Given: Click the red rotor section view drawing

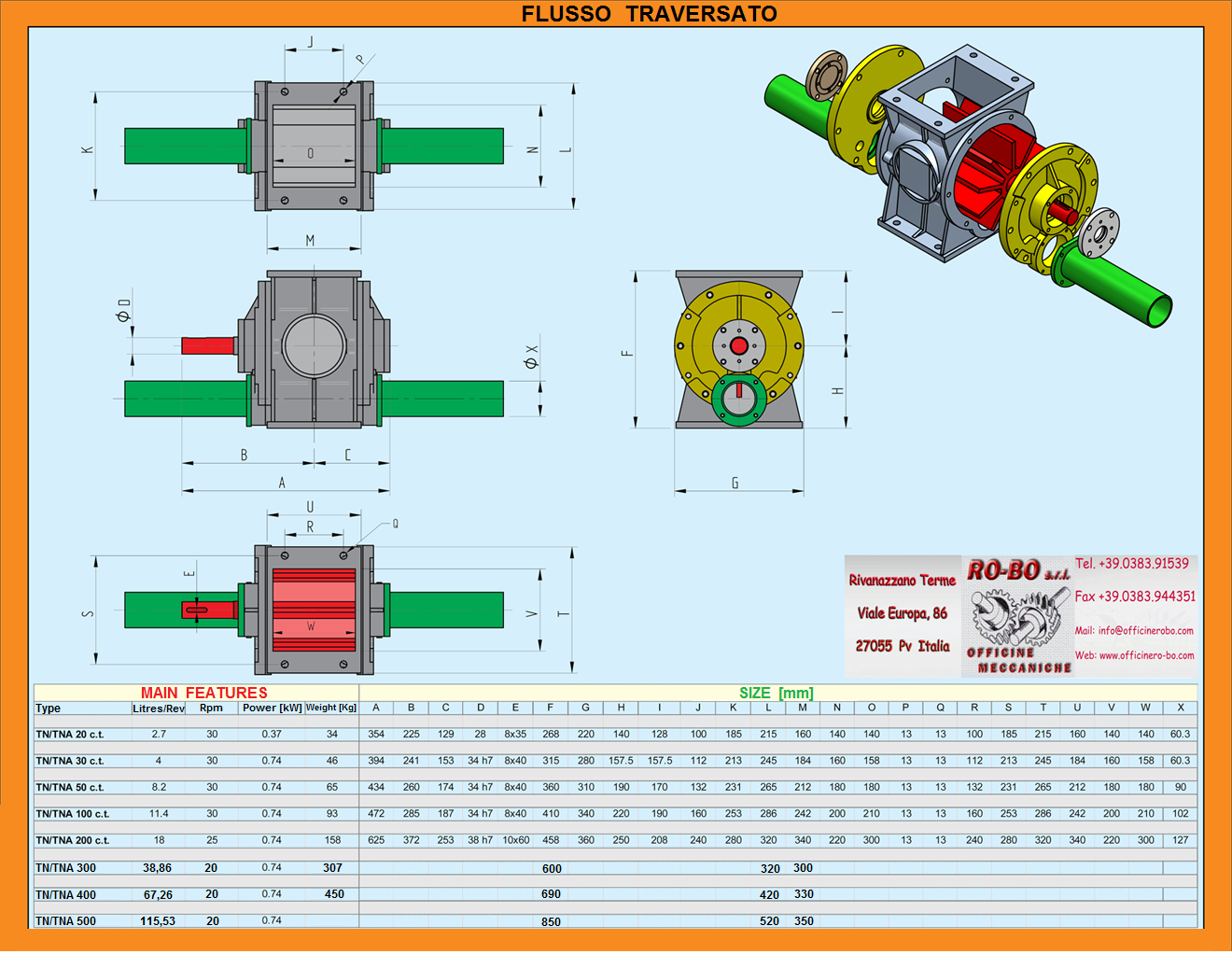Looking at the screenshot, I should coord(315,610).
